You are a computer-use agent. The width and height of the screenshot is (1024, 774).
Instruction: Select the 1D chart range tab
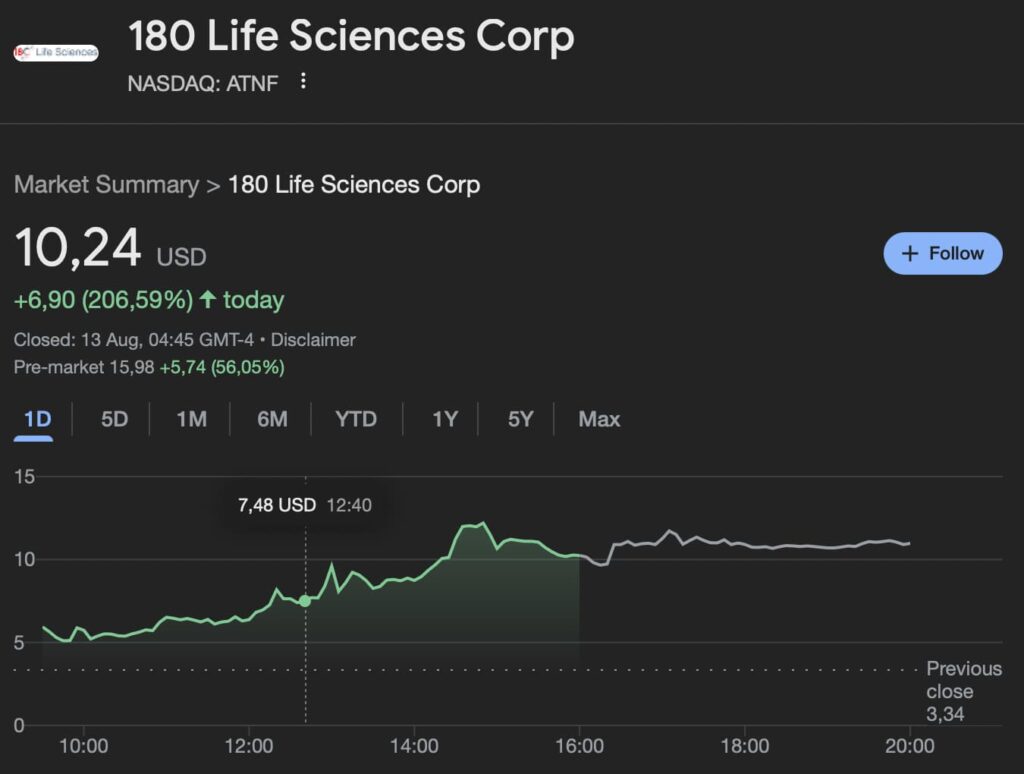pos(37,419)
